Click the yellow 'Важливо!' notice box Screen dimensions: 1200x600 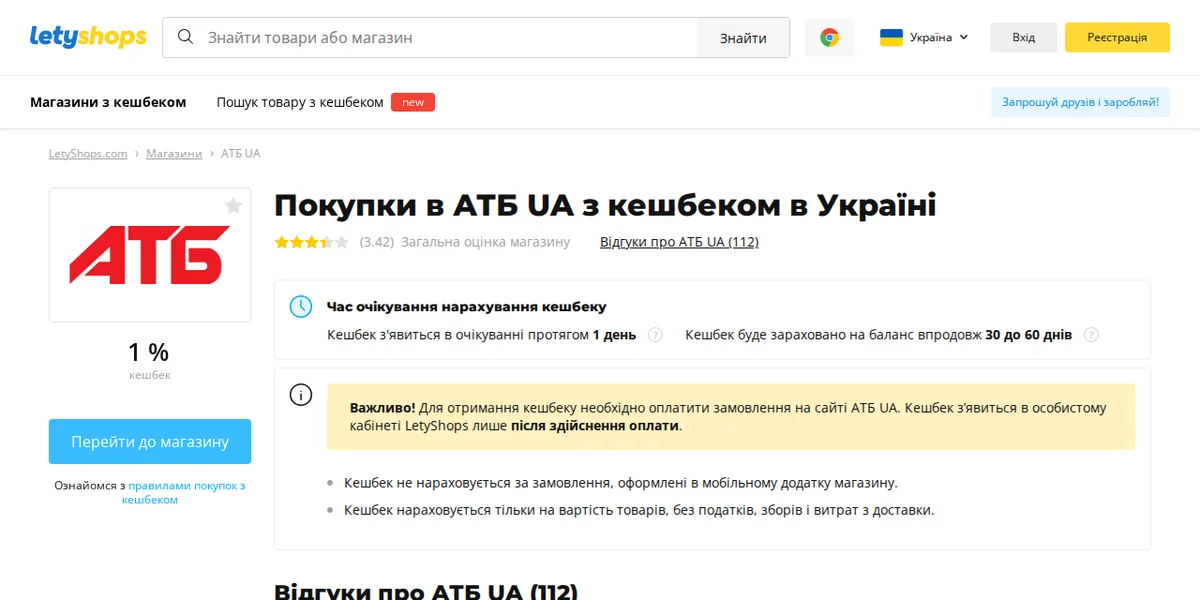click(731, 416)
